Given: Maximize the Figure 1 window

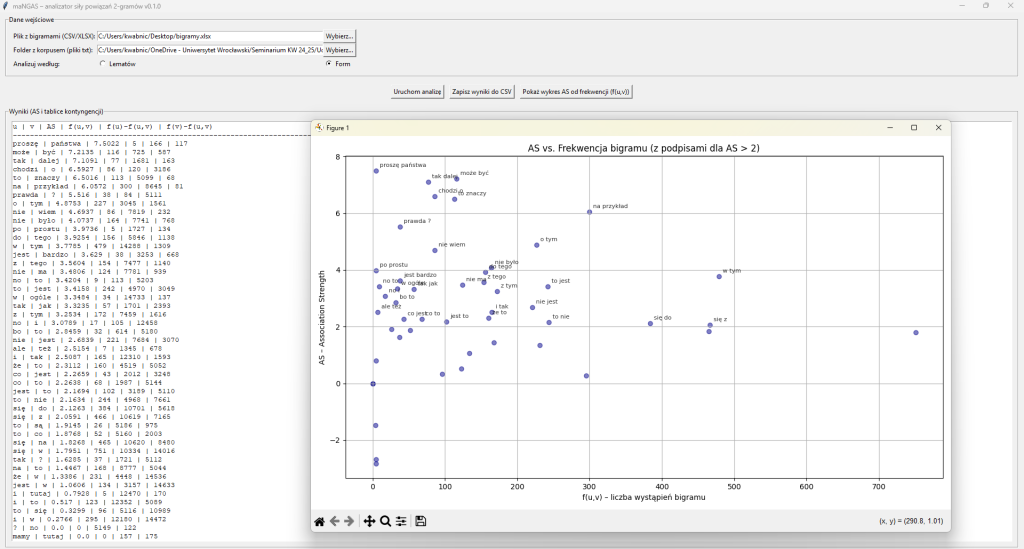Looking at the screenshot, I should point(914,127).
